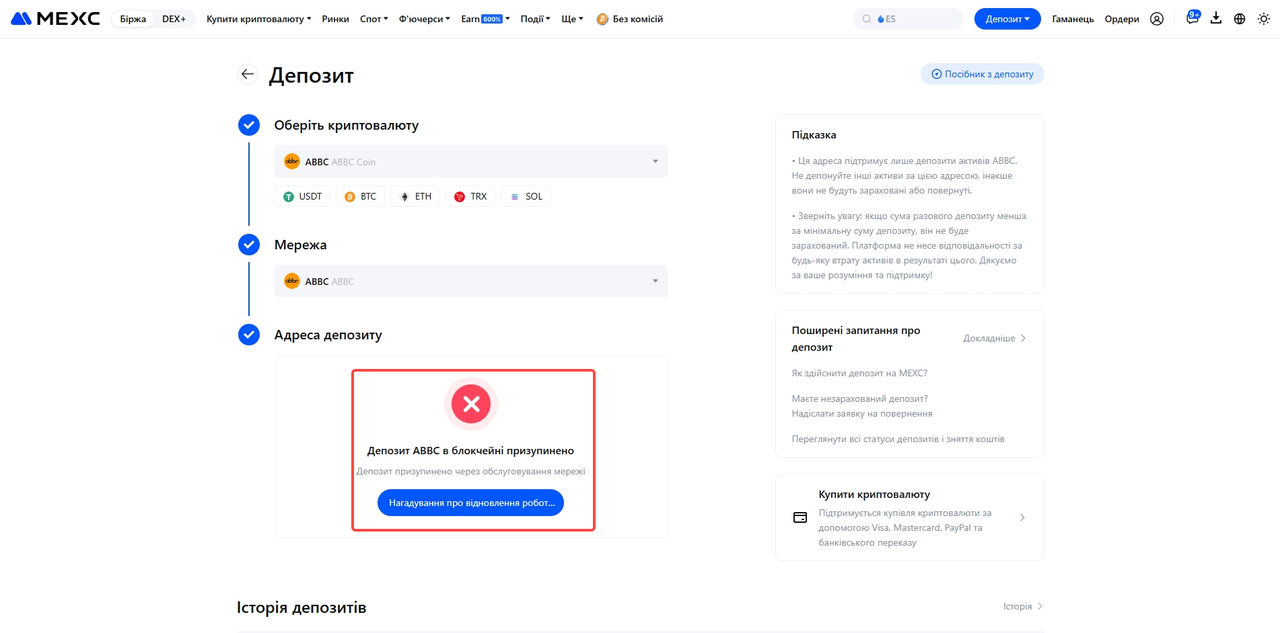This screenshot has height=633, width=1280.
Task: Click the coin icon next to Без комісій
Action: point(602,19)
